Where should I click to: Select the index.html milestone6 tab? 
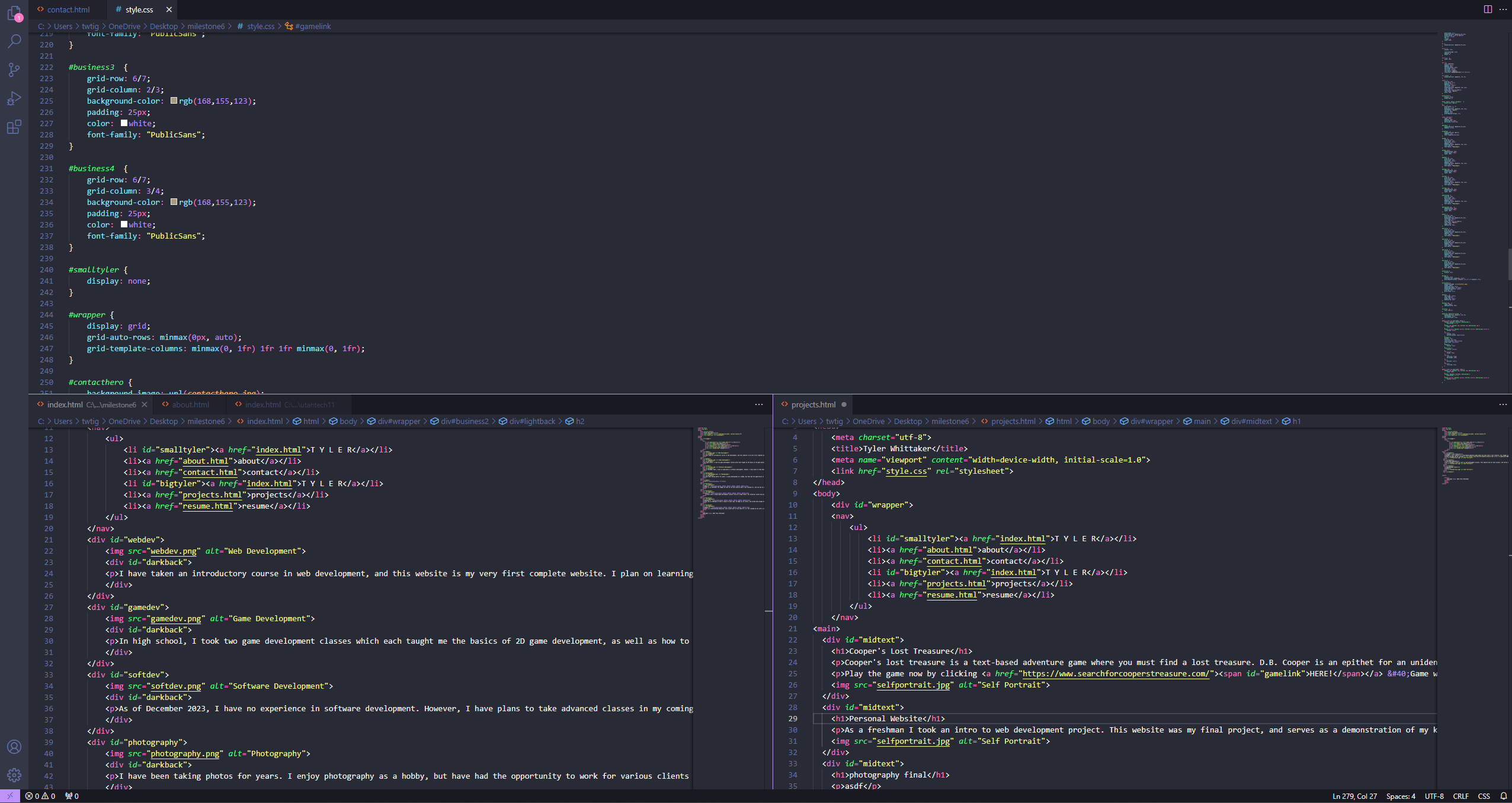tap(92, 404)
